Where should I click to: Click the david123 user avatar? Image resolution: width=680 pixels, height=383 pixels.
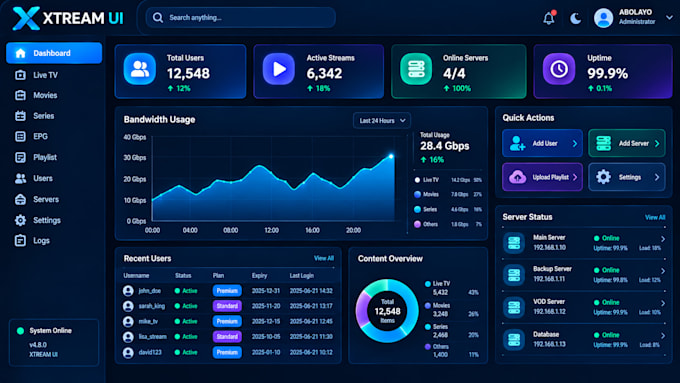(128, 353)
